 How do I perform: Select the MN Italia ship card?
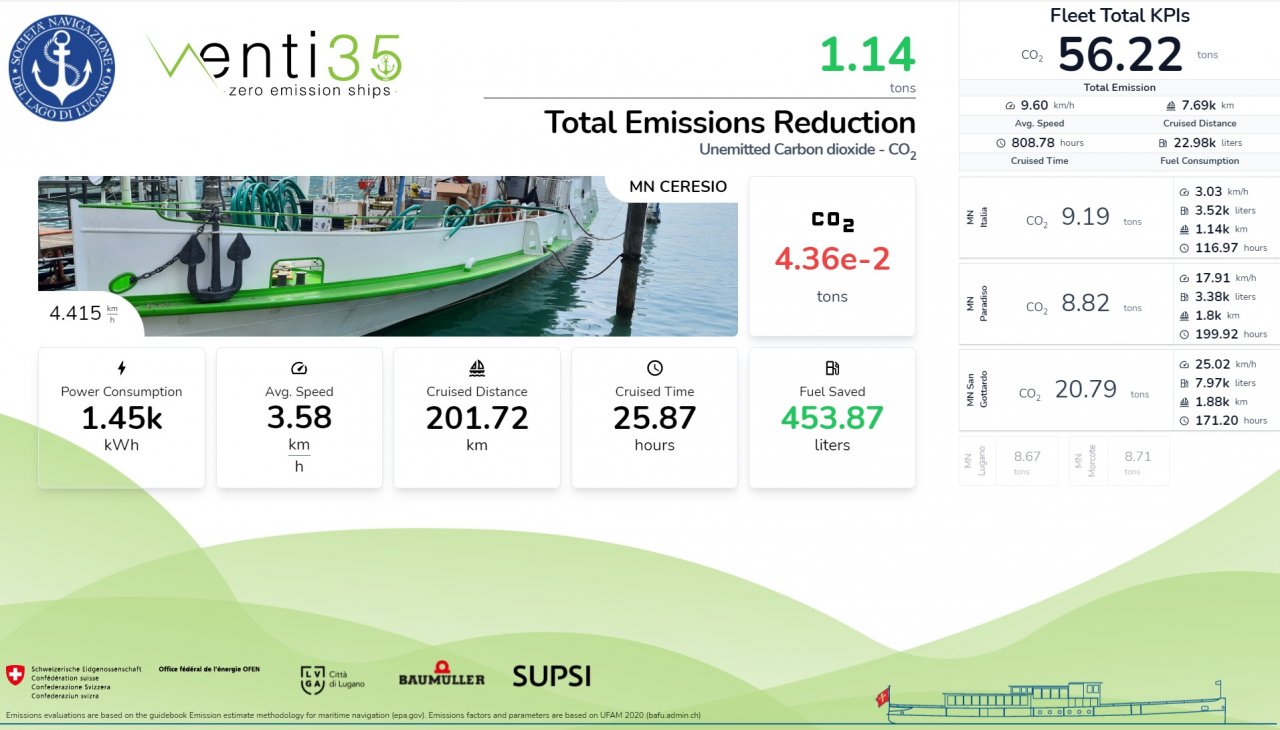(1065, 217)
